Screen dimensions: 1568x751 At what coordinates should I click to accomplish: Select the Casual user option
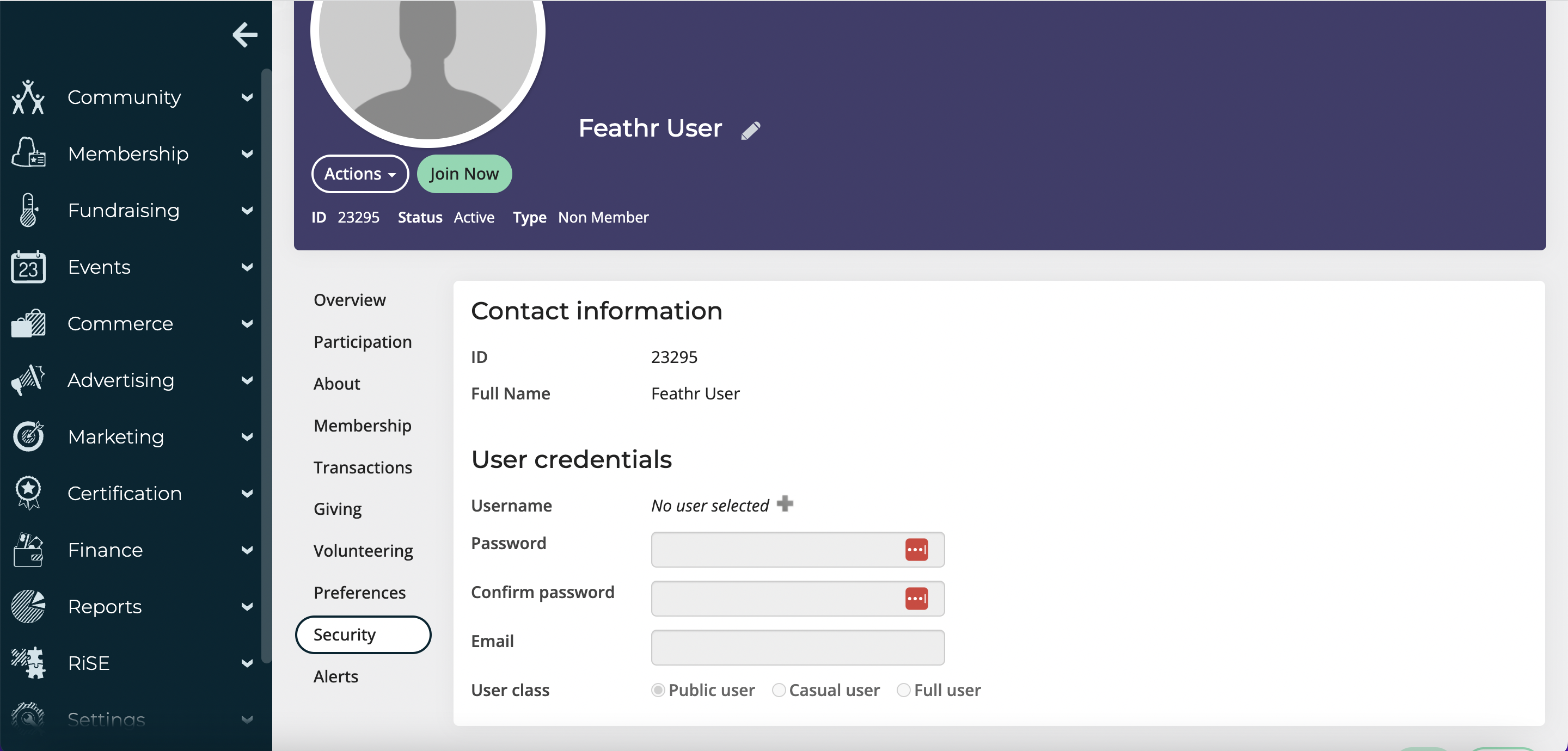779,690
